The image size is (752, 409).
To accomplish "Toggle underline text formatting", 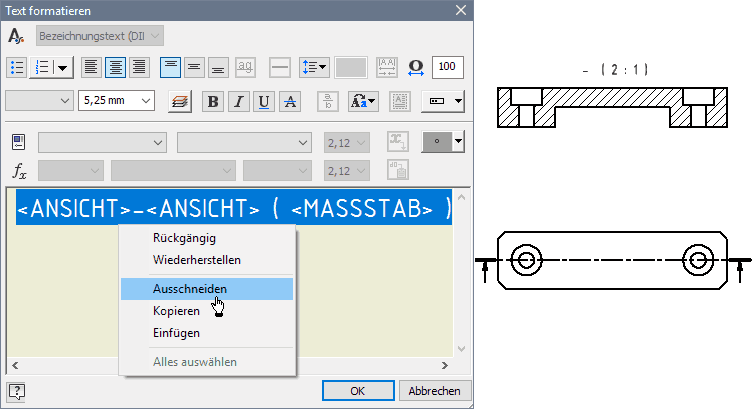I will coord(265,100).
